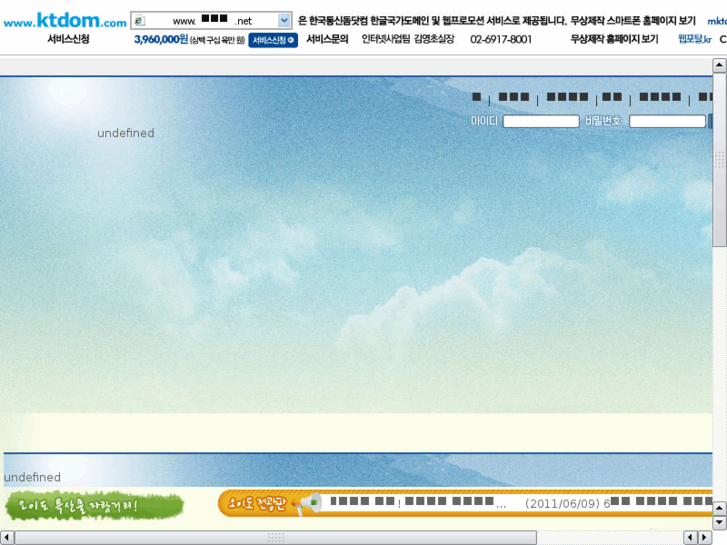Click the megaphone icon in the 전광판 bar

308,504
